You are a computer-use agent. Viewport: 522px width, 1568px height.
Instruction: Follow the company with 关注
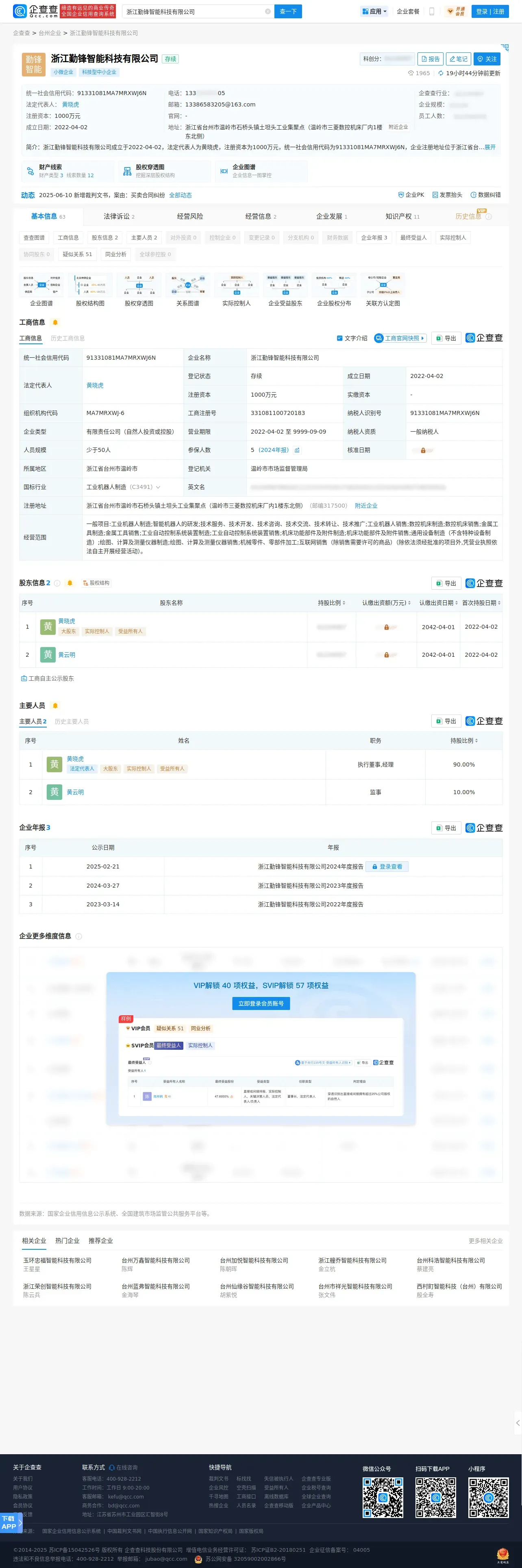tap(487, 59)
